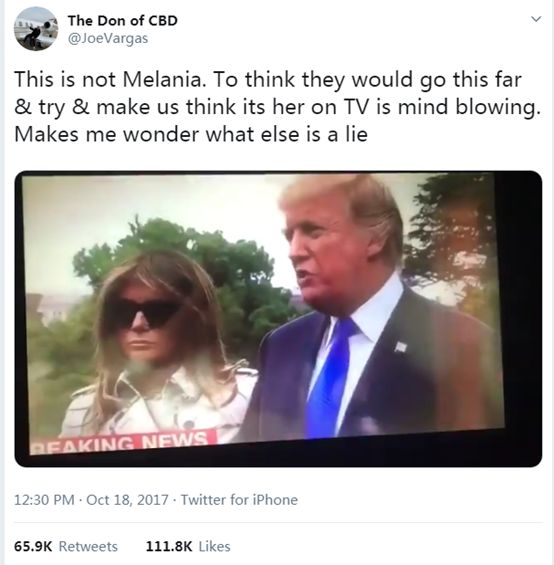Select the Oct 18, 2017 date

point(127,500)
